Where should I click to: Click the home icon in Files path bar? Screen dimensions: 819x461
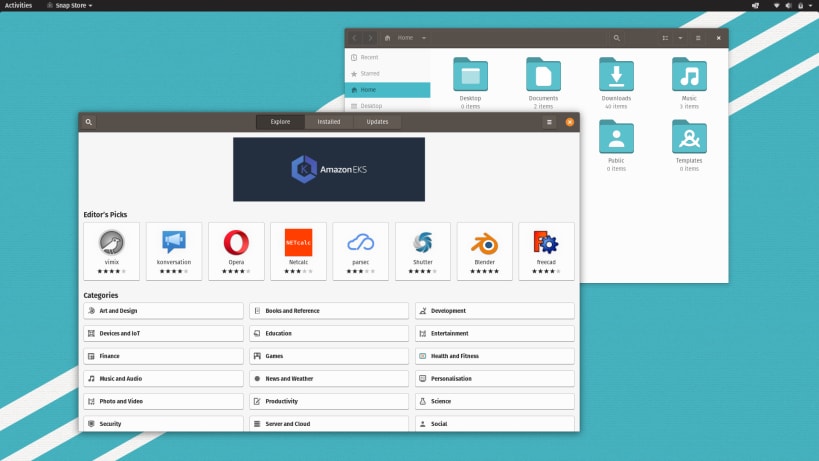coord(388,38)
